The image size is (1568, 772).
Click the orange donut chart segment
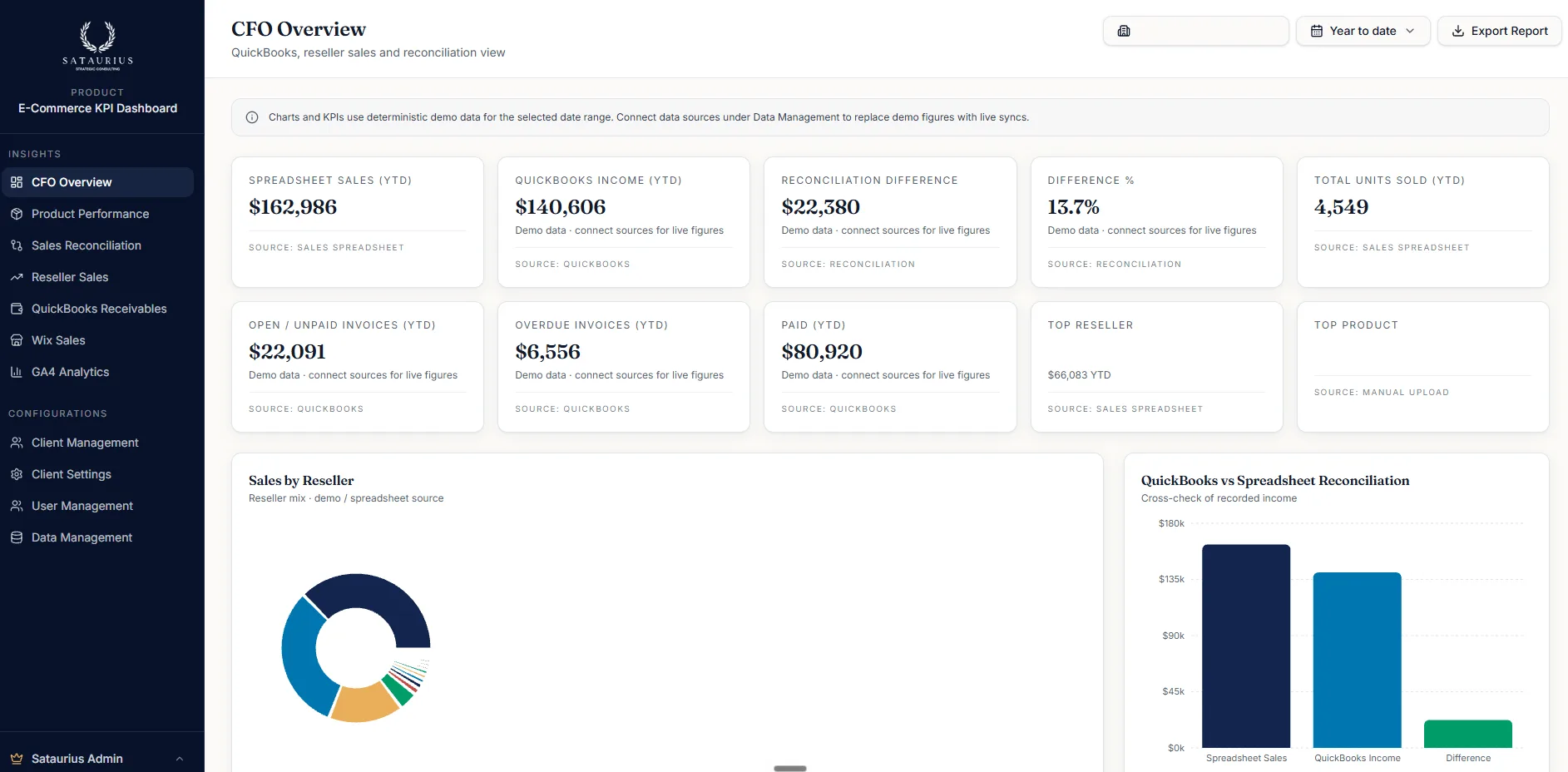[x=364, y=702]
